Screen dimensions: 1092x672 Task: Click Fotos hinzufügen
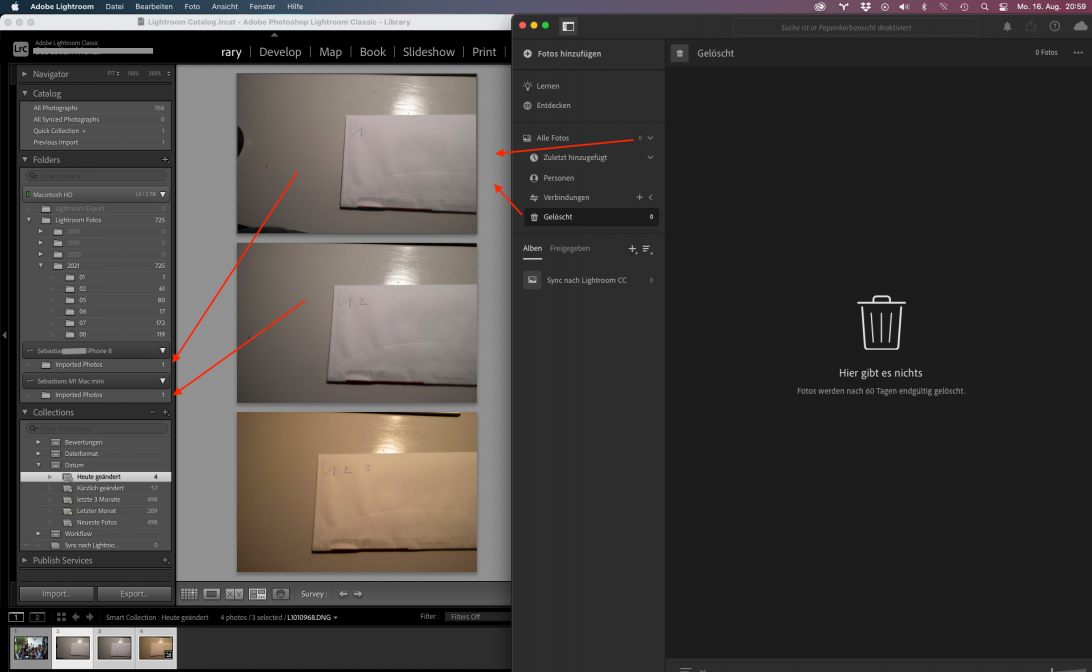(x=568, y=53)
